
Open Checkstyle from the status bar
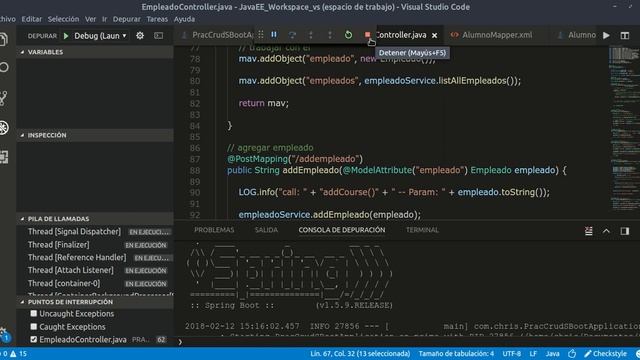(x=605, y=354)
